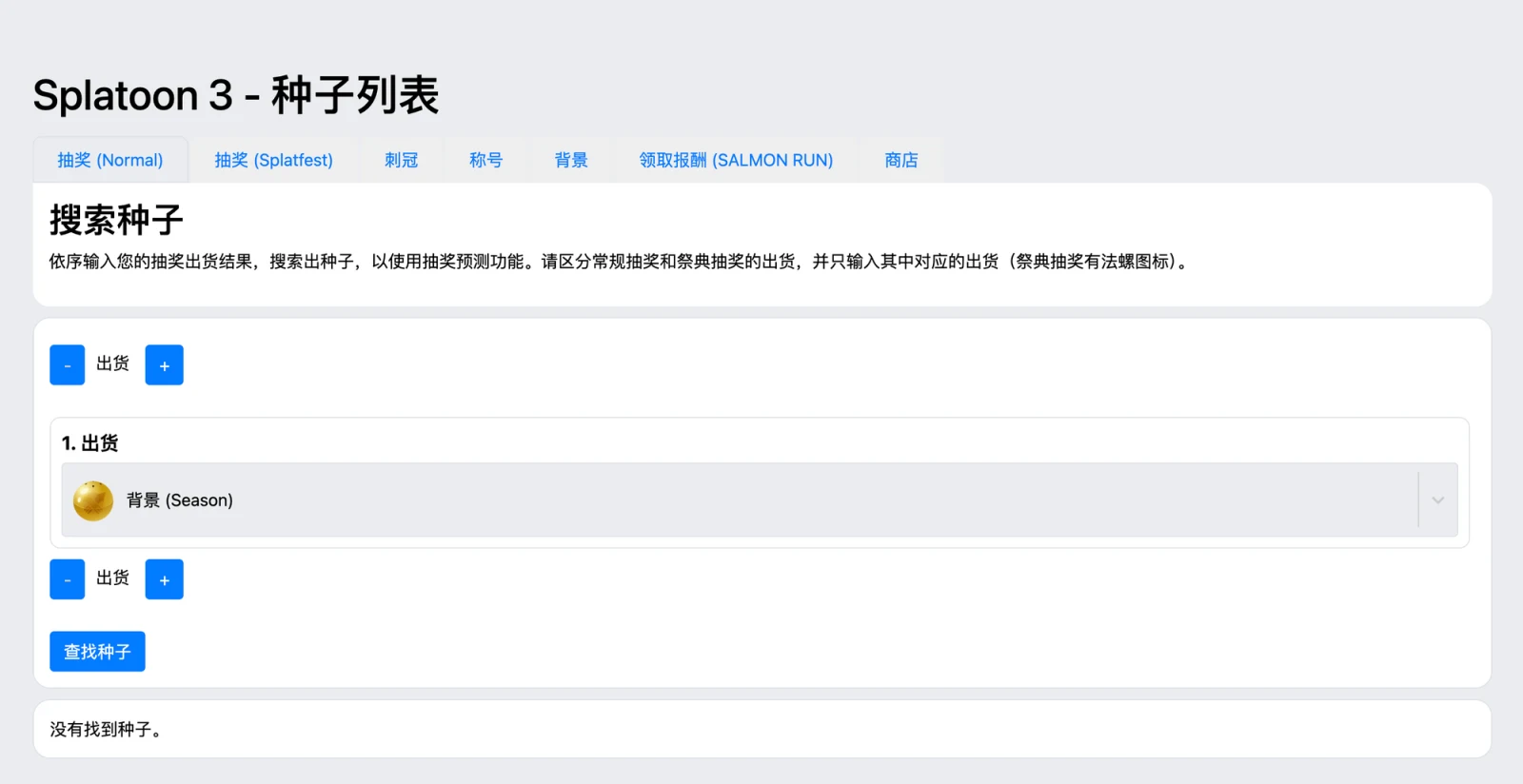This screenshot has width=1523, height=784.
Task: Click the instruction text starting with 依序输入
Action: (x=619, y=262)
